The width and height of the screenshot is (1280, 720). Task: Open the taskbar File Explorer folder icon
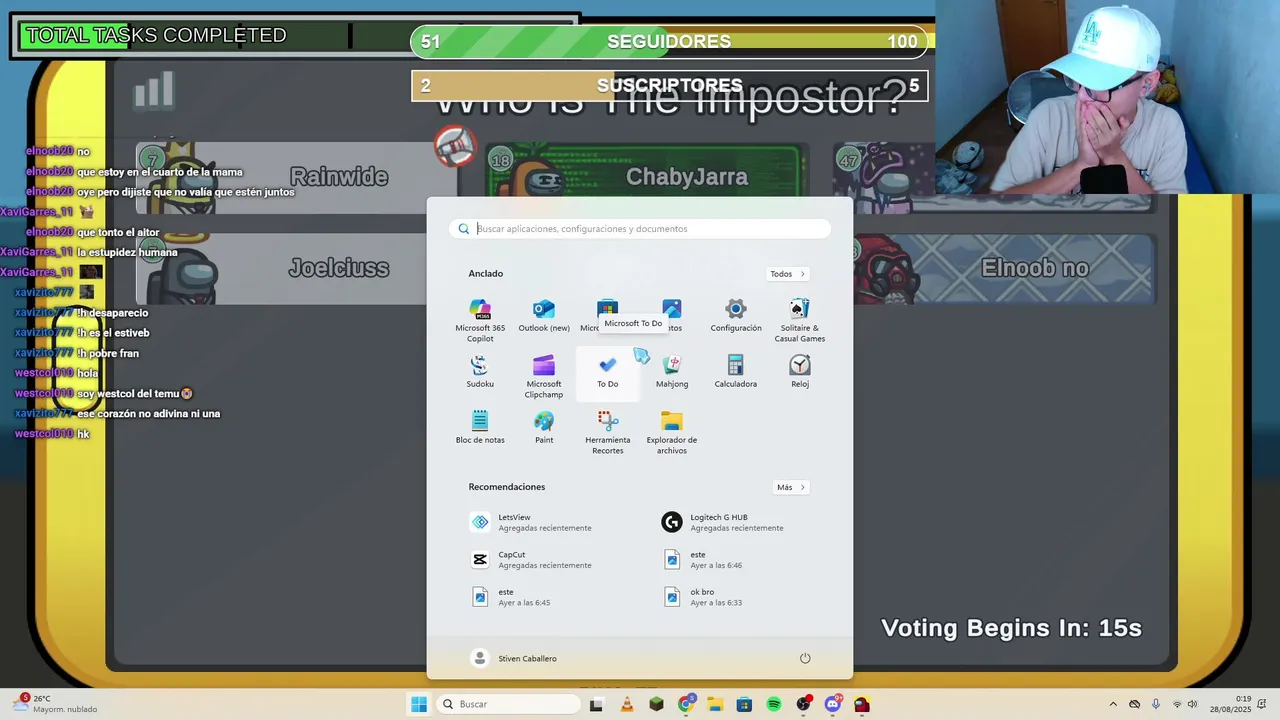pyautogui.click(x=715, y=704)
